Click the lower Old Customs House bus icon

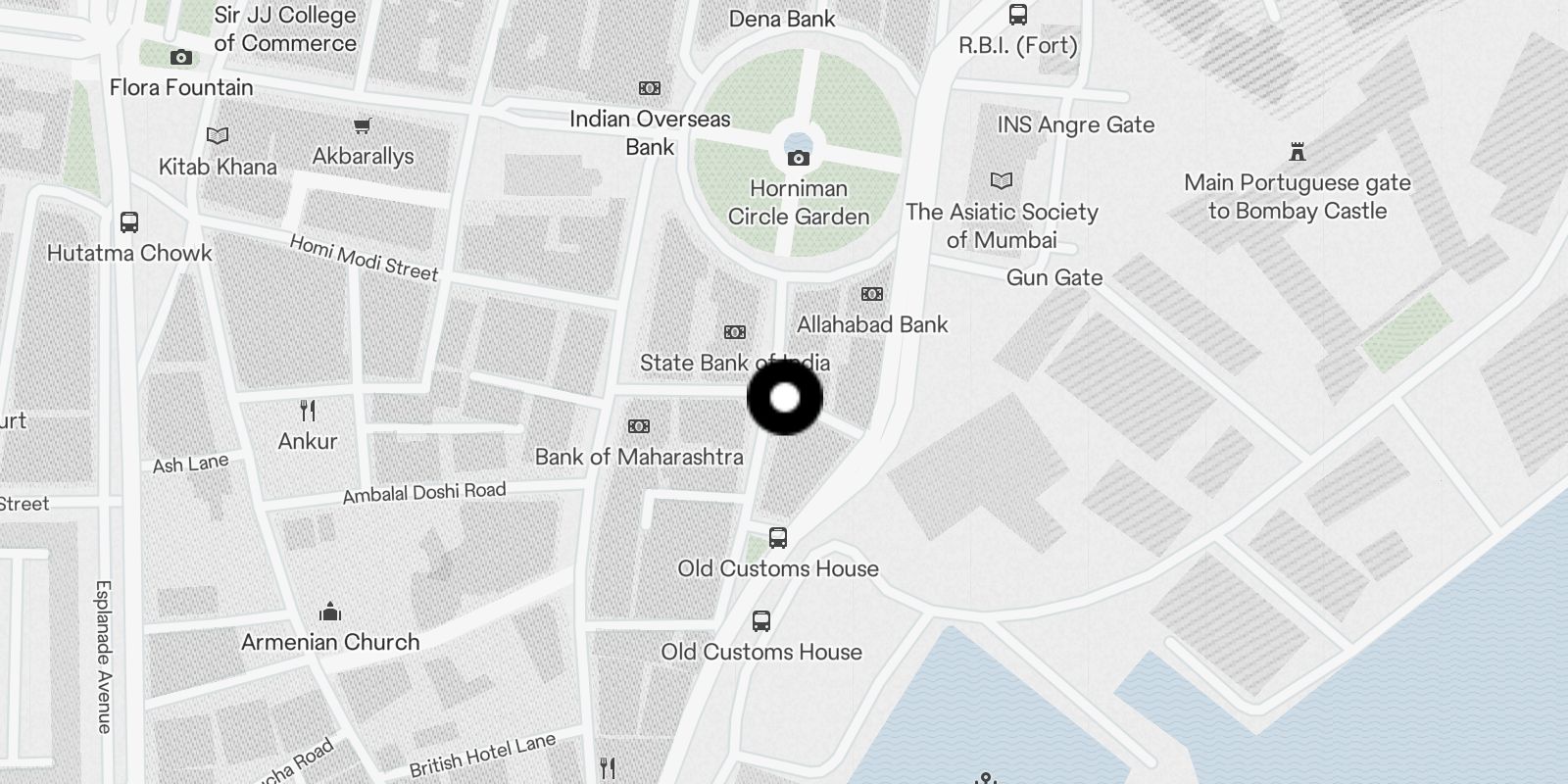[x=760, y=620]
